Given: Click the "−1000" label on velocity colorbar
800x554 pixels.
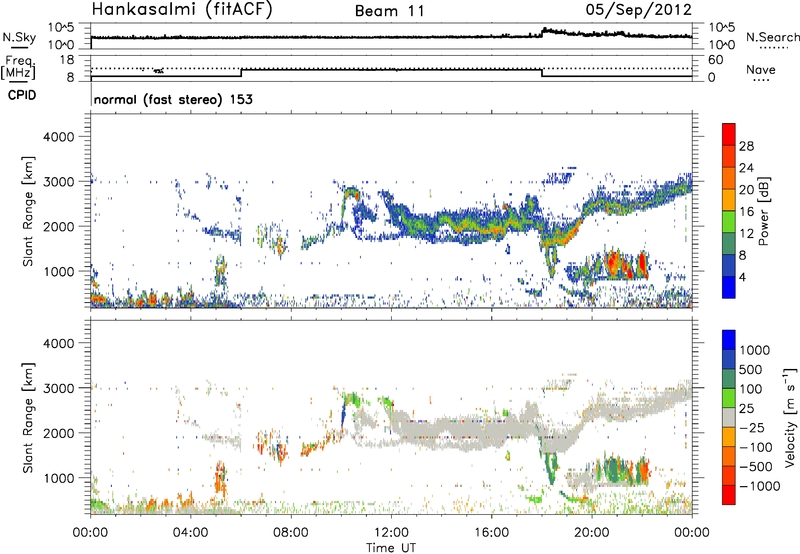Looking at the screenshot, I should pos(760,486).
